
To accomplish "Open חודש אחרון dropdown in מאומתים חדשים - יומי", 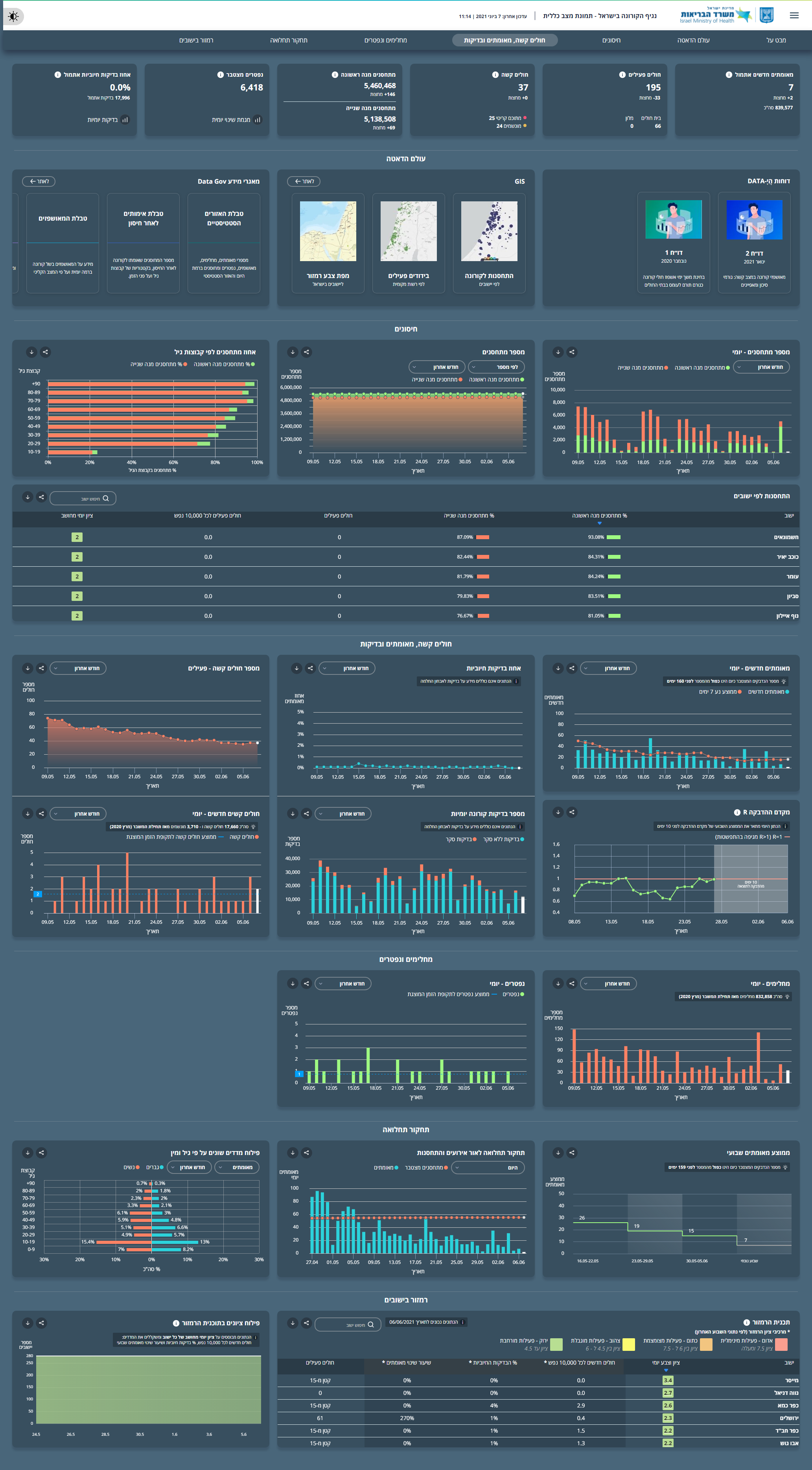I will pyautogui.click(x=608, y=668).
